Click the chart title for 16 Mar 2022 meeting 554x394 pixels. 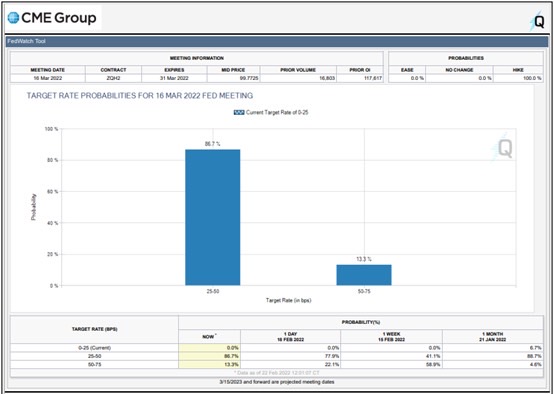point(140,95)
